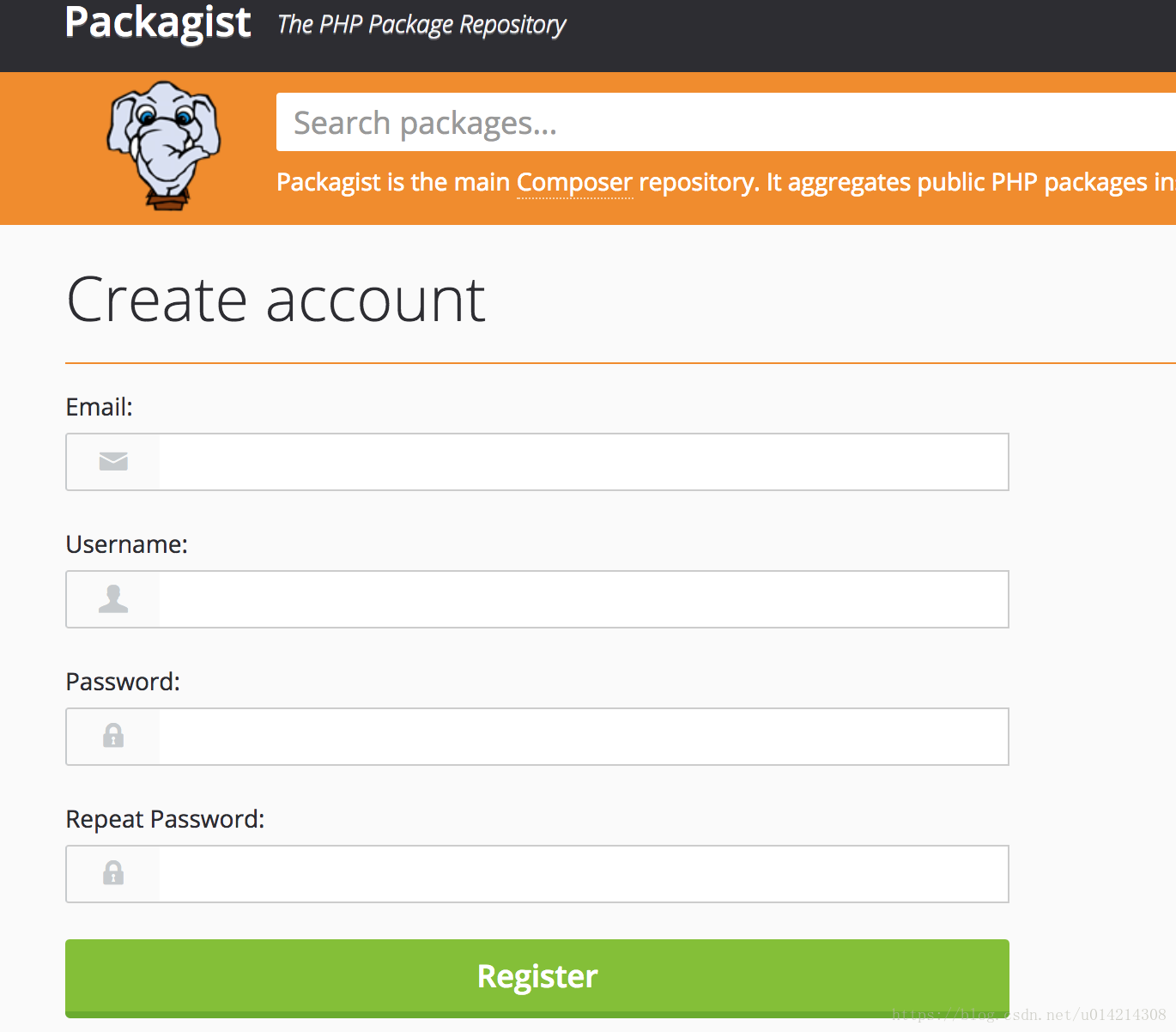Open the Packagist home title link
The height and width of the screenshot is (1032, 1176).
[158, 22]
